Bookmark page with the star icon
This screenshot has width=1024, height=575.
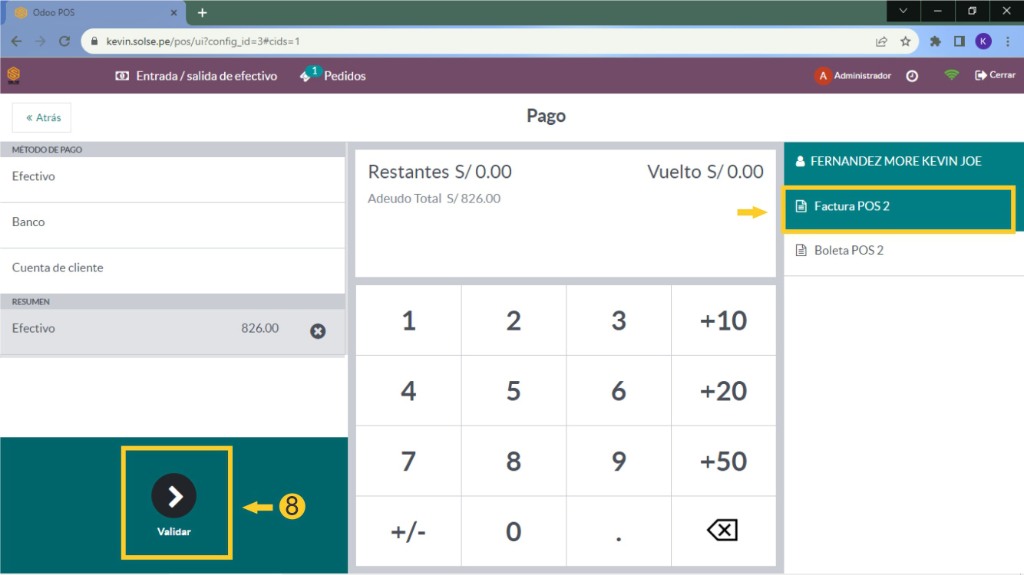[x=905, y=42]
